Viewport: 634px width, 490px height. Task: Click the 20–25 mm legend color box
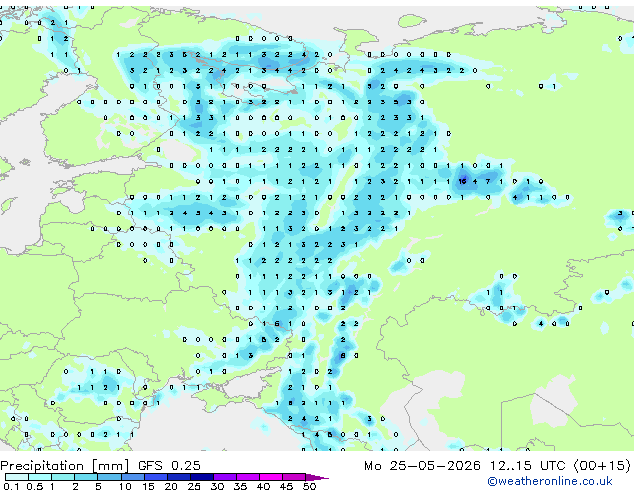click(178, 477)
